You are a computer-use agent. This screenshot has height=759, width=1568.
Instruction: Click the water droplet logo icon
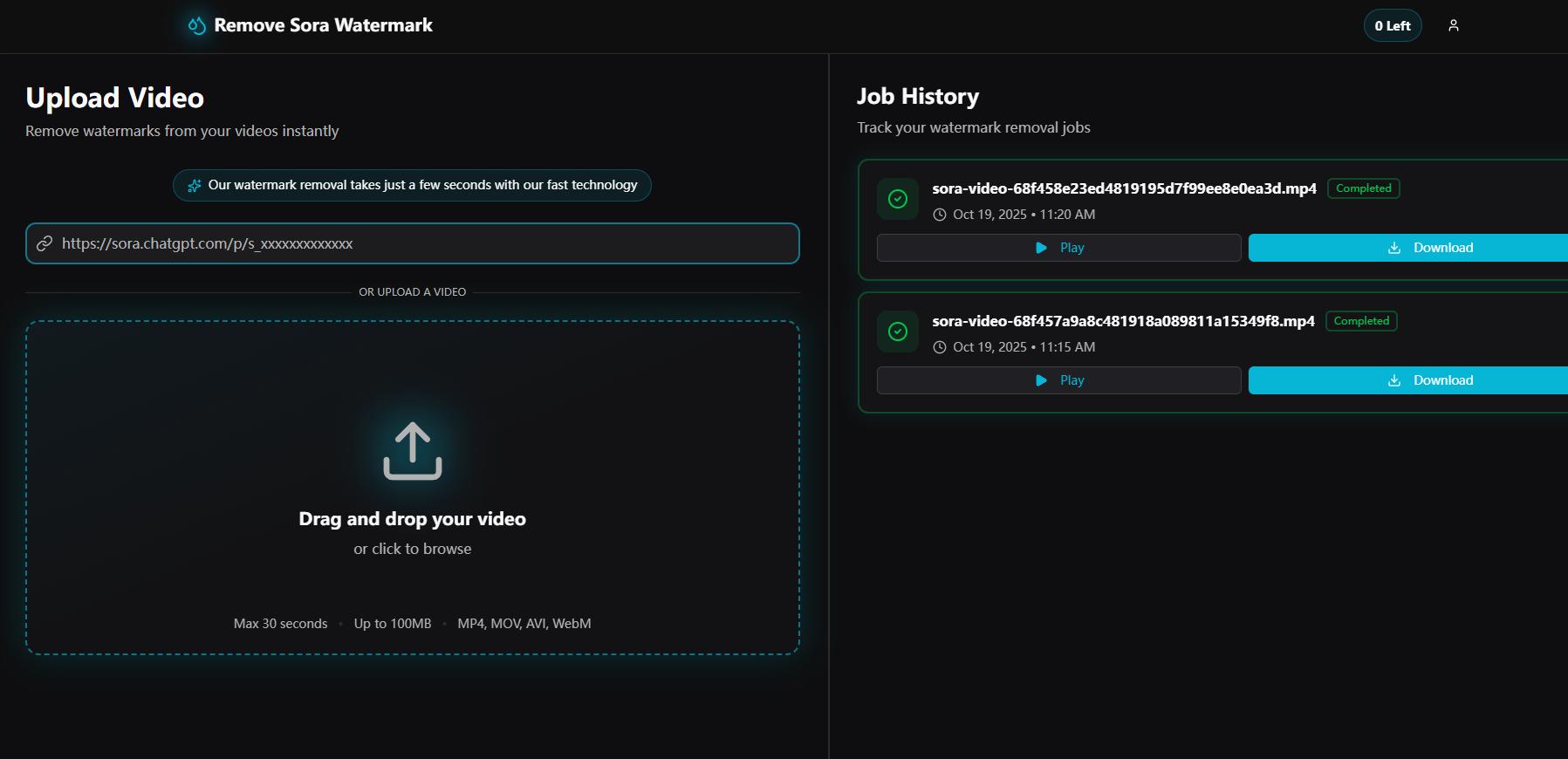point(197,25)
